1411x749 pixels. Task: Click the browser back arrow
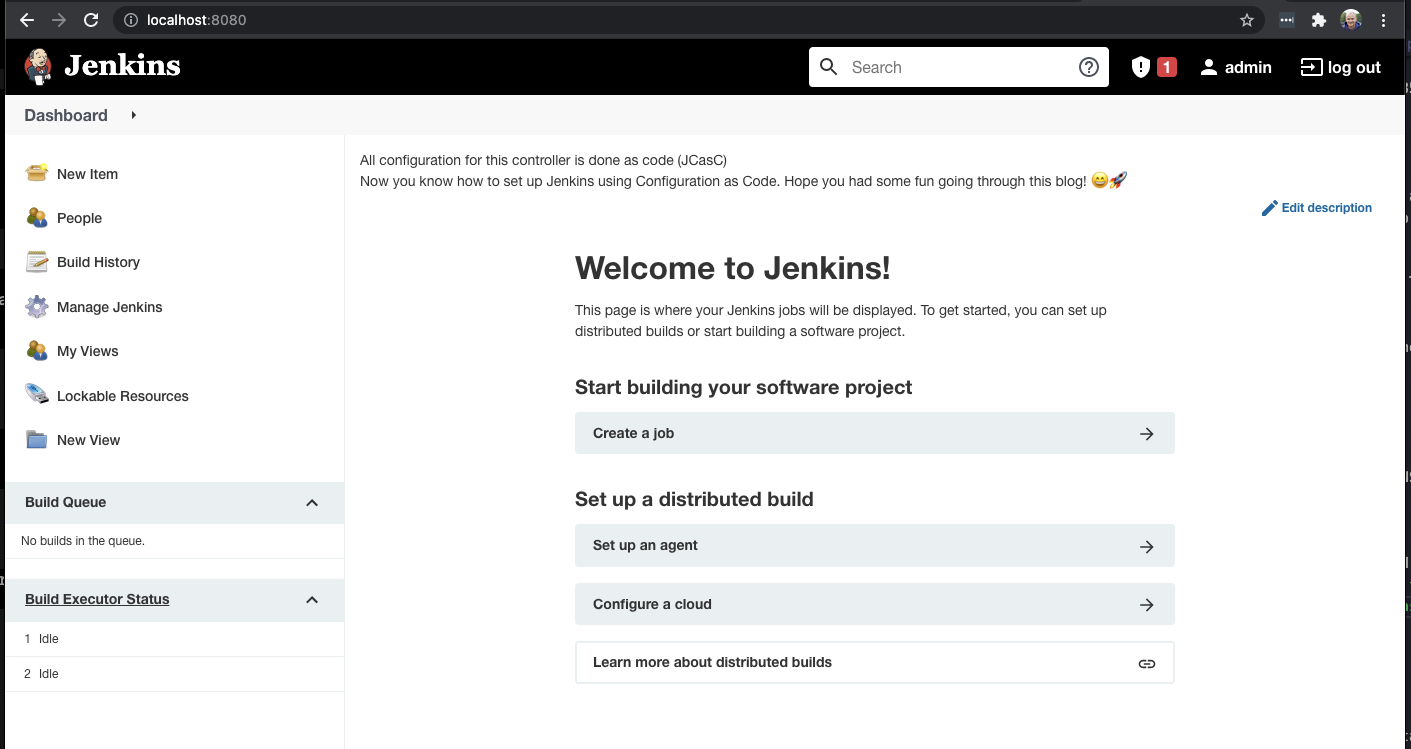(x=27, y=19)
